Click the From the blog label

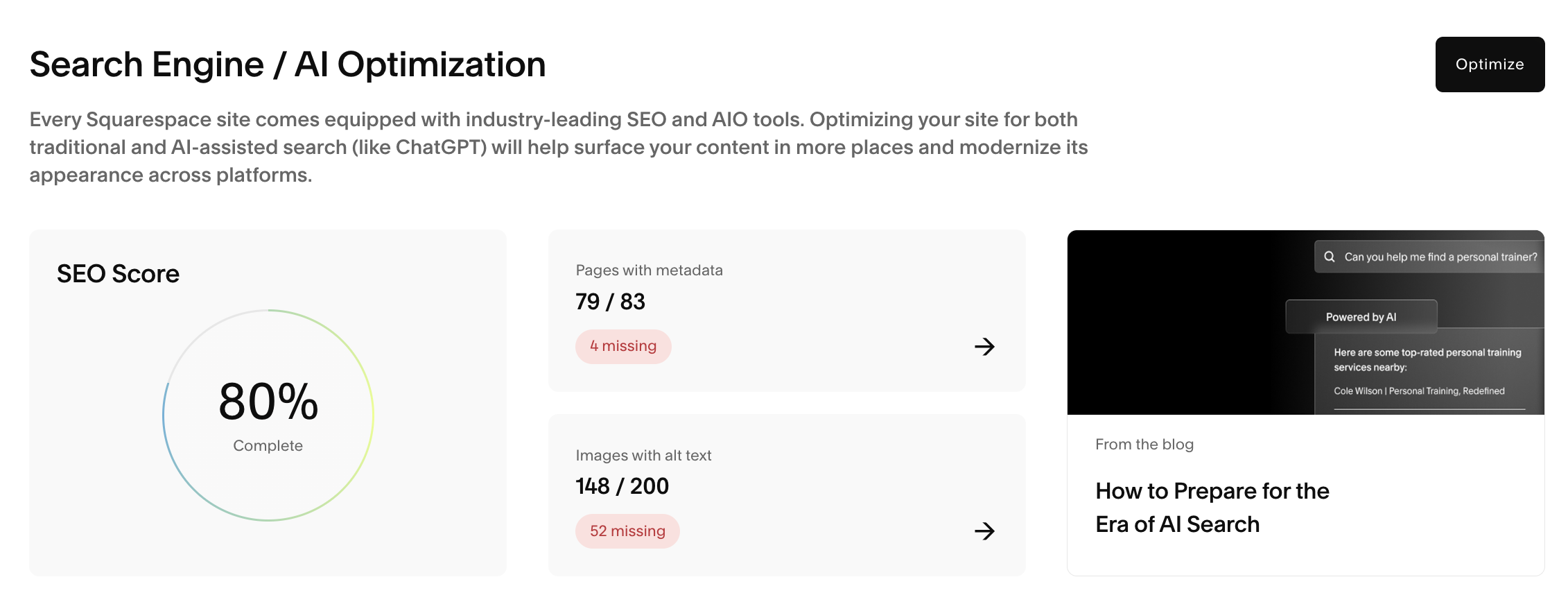[x=1144, y=445]
